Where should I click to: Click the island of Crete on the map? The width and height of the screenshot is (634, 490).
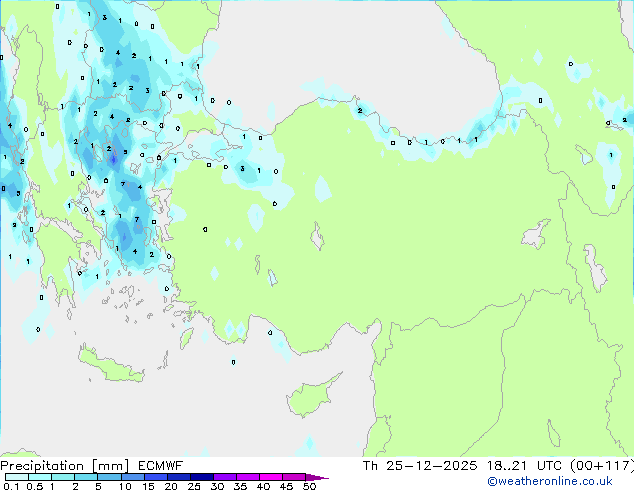click(x=110, y=364)
